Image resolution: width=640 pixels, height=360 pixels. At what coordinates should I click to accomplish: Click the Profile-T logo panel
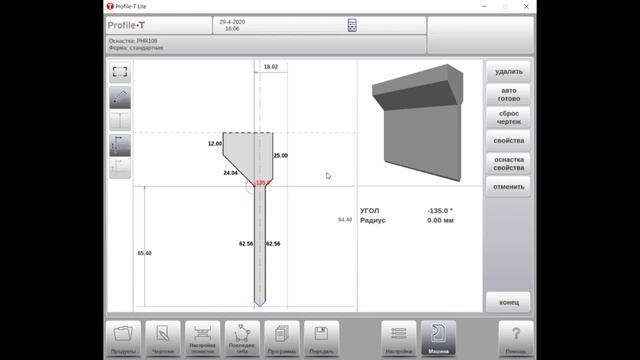(159, 25)
